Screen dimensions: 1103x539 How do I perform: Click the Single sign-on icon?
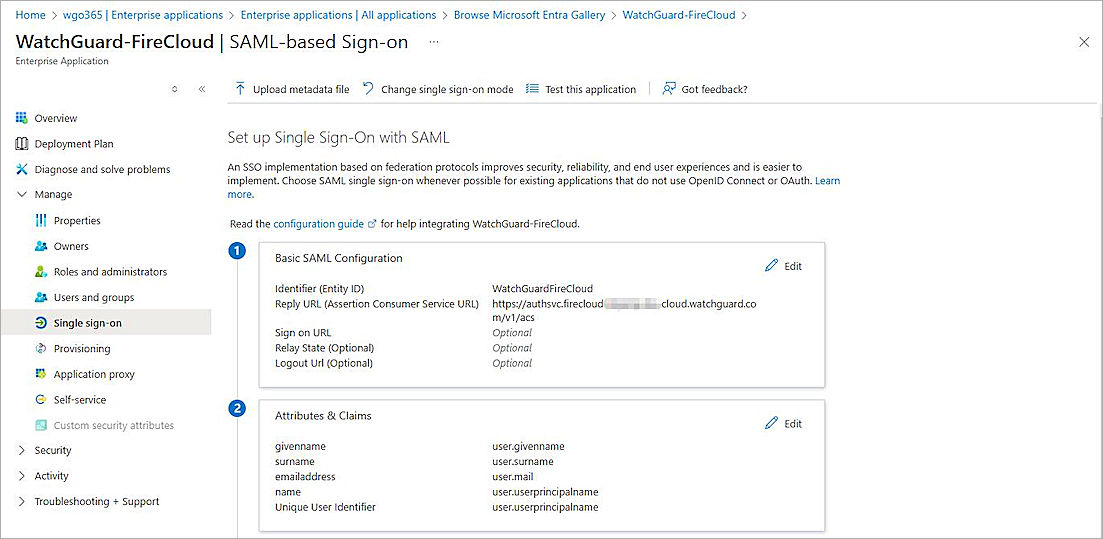(x=40, y=323)
